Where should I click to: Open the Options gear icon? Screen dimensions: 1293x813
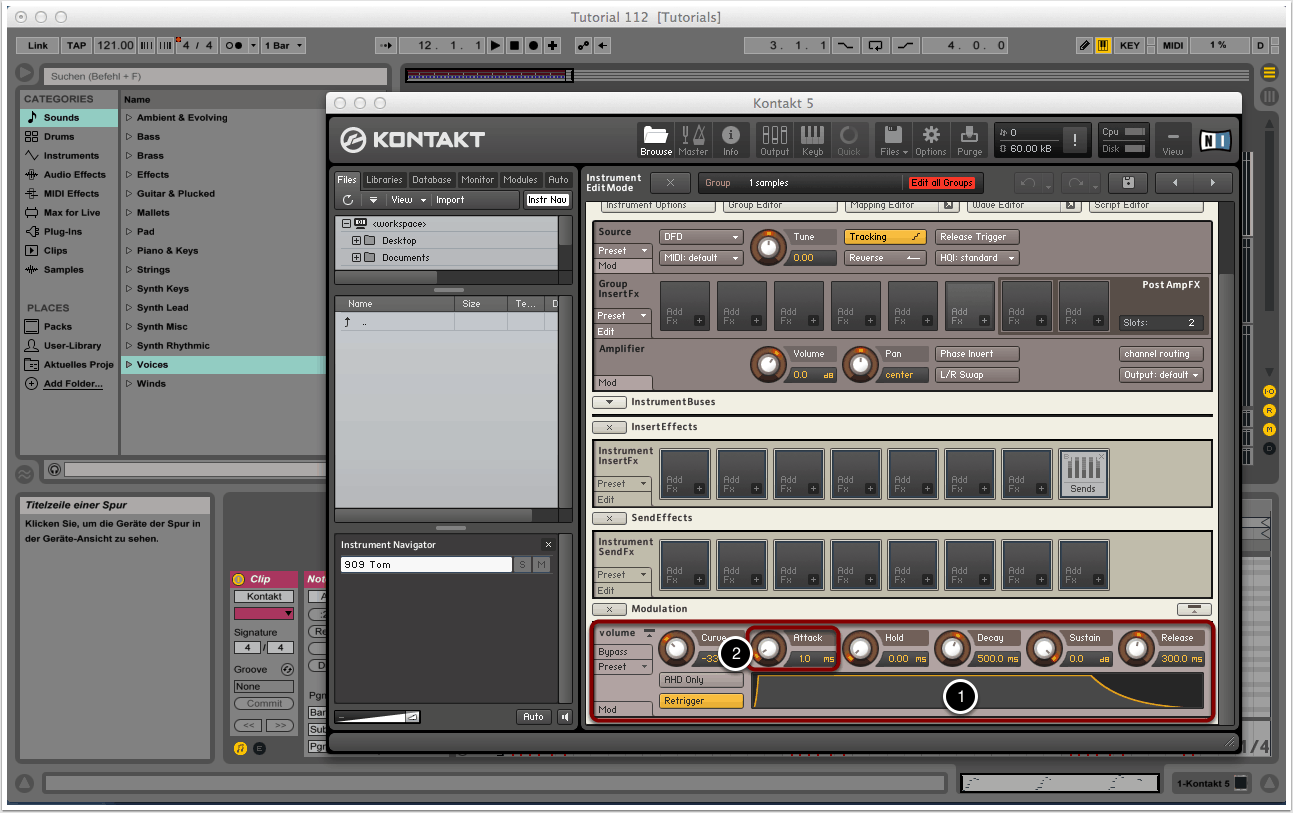930,139
